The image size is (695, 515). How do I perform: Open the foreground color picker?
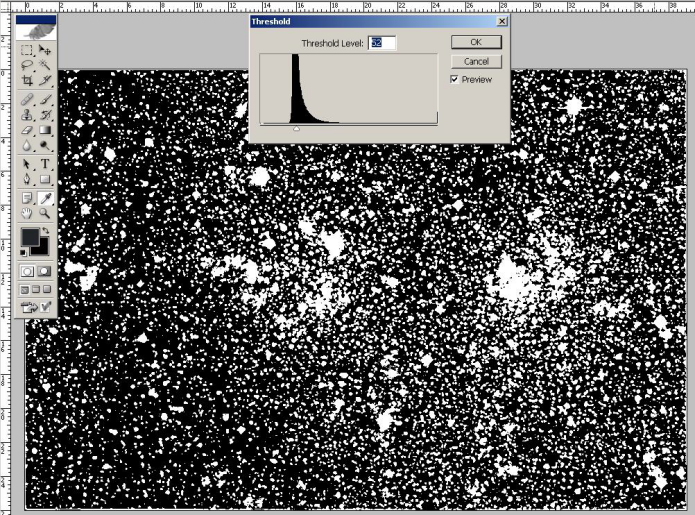coord(30,237)
